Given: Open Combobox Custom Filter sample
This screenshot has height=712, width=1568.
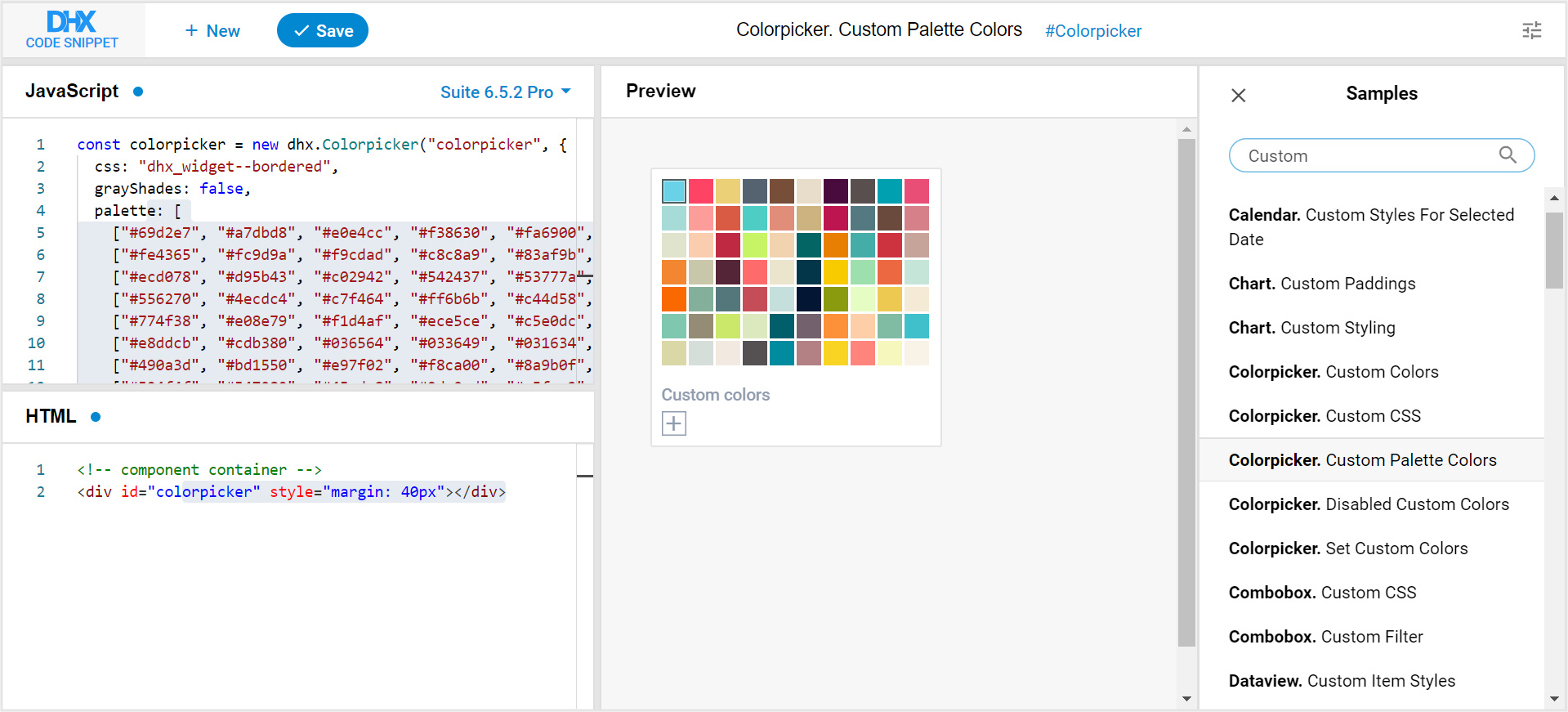Looking at the screenshot, I should tap(1373, 637).
